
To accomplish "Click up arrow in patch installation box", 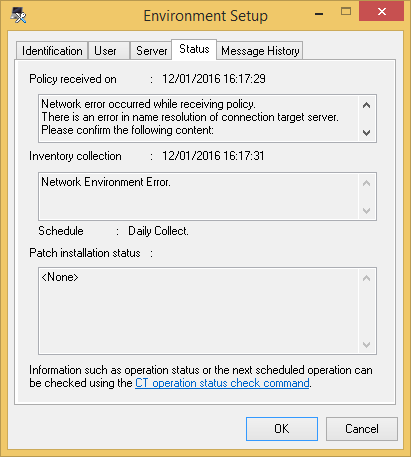I will [367, 278].
